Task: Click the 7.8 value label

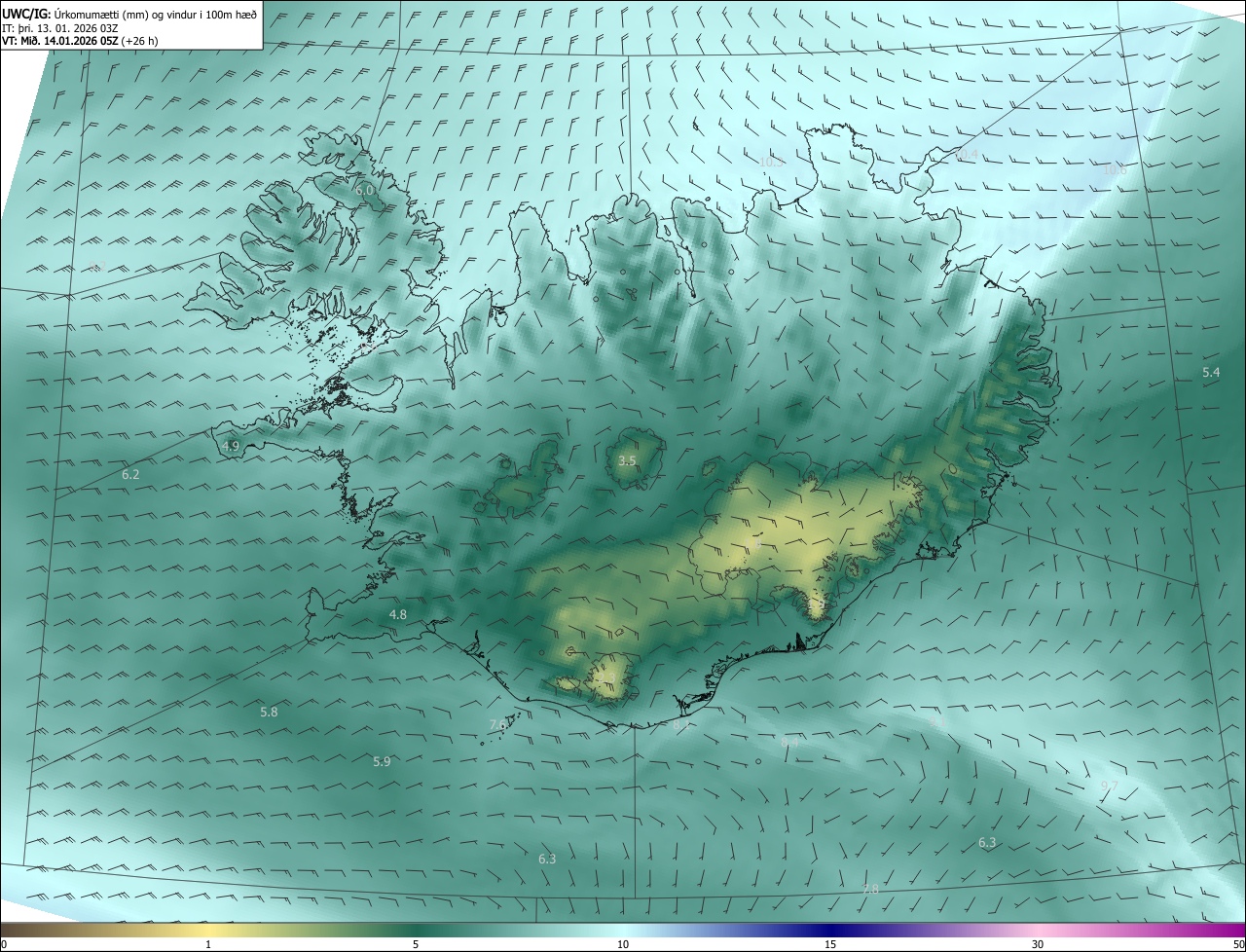Action: tap(870, 889)
